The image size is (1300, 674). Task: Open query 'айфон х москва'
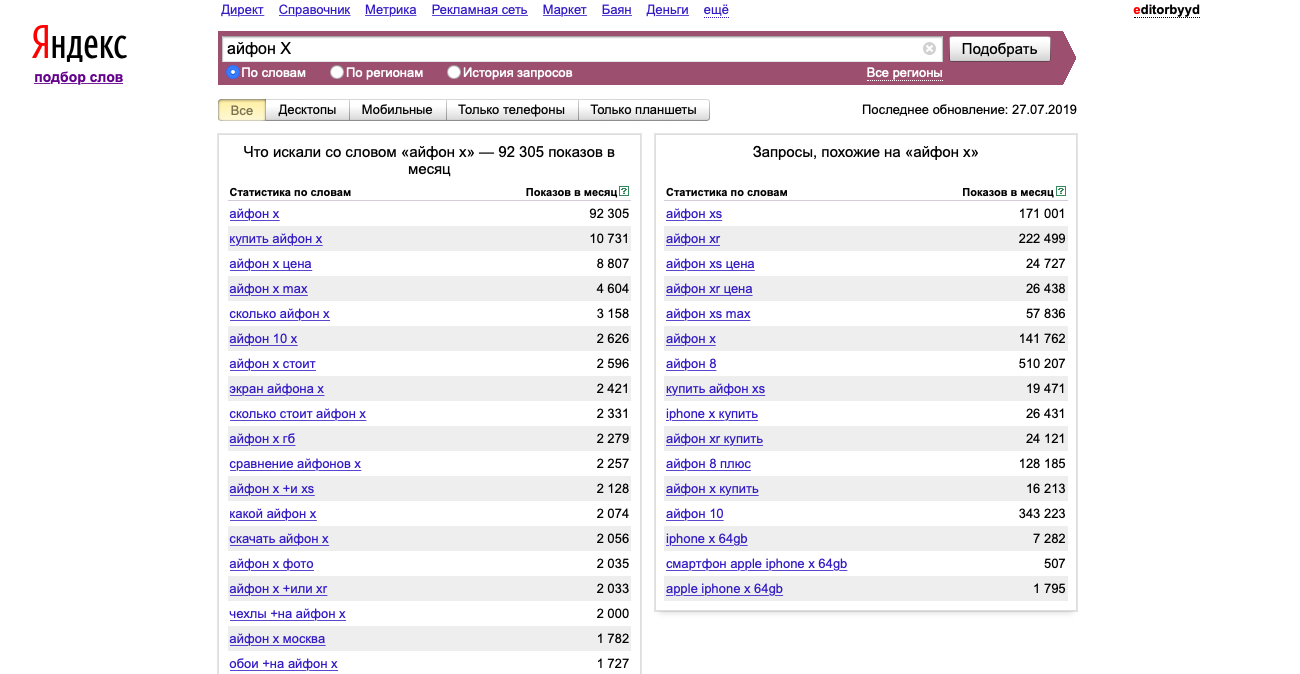(x=277, y=639)
